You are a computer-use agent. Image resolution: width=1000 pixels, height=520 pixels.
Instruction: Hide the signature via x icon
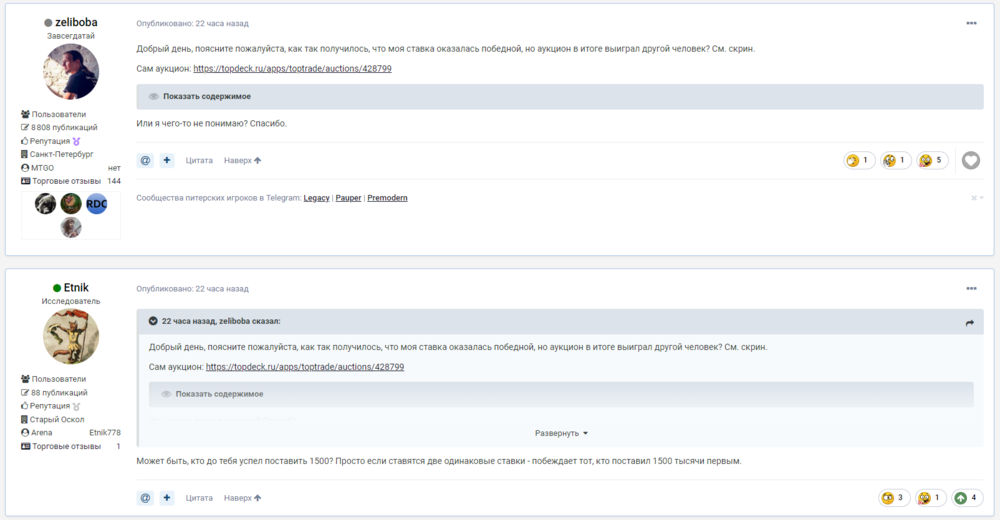tap(976, 198)
